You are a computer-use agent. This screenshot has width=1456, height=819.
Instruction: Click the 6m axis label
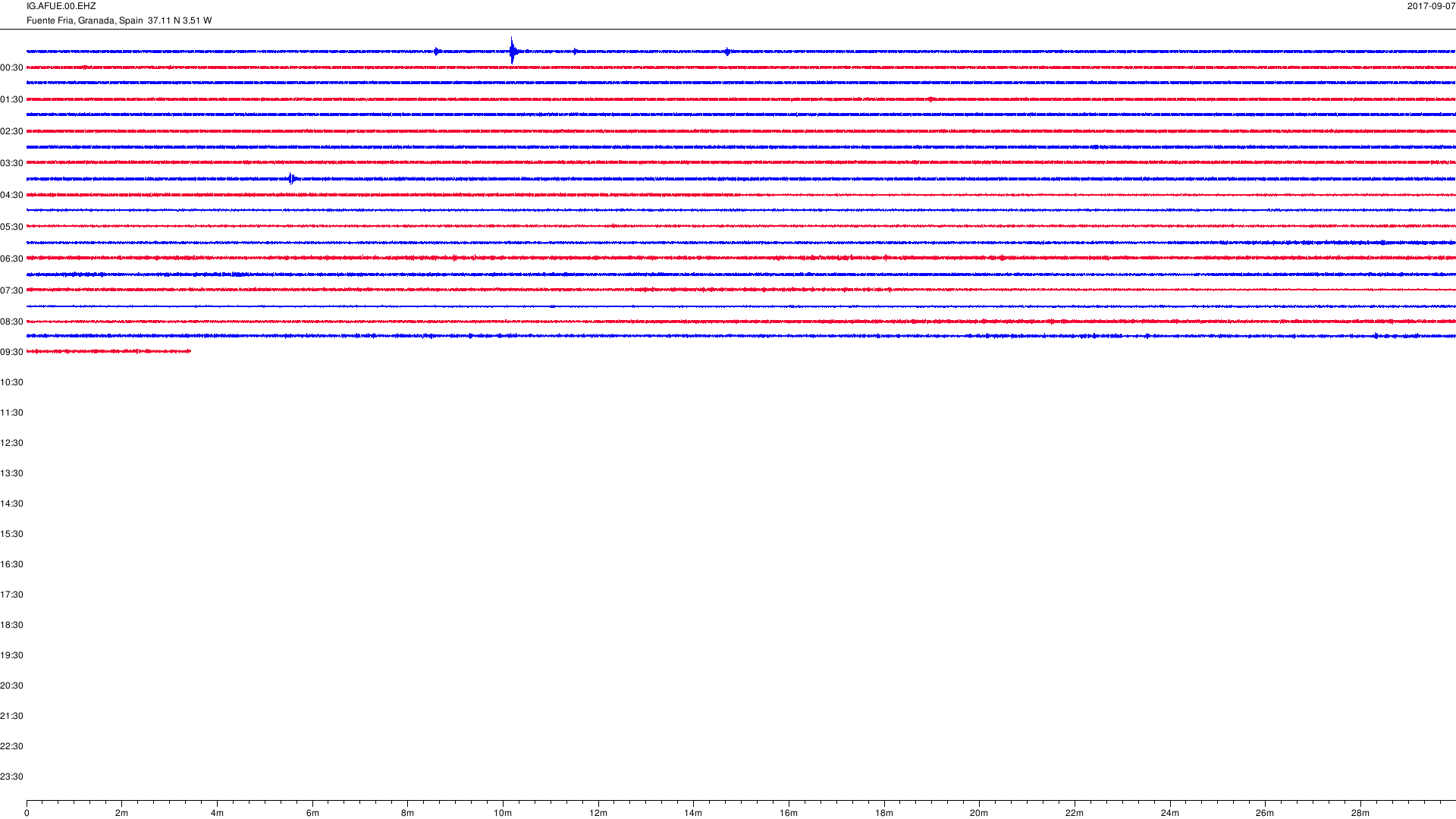[312, 813]
